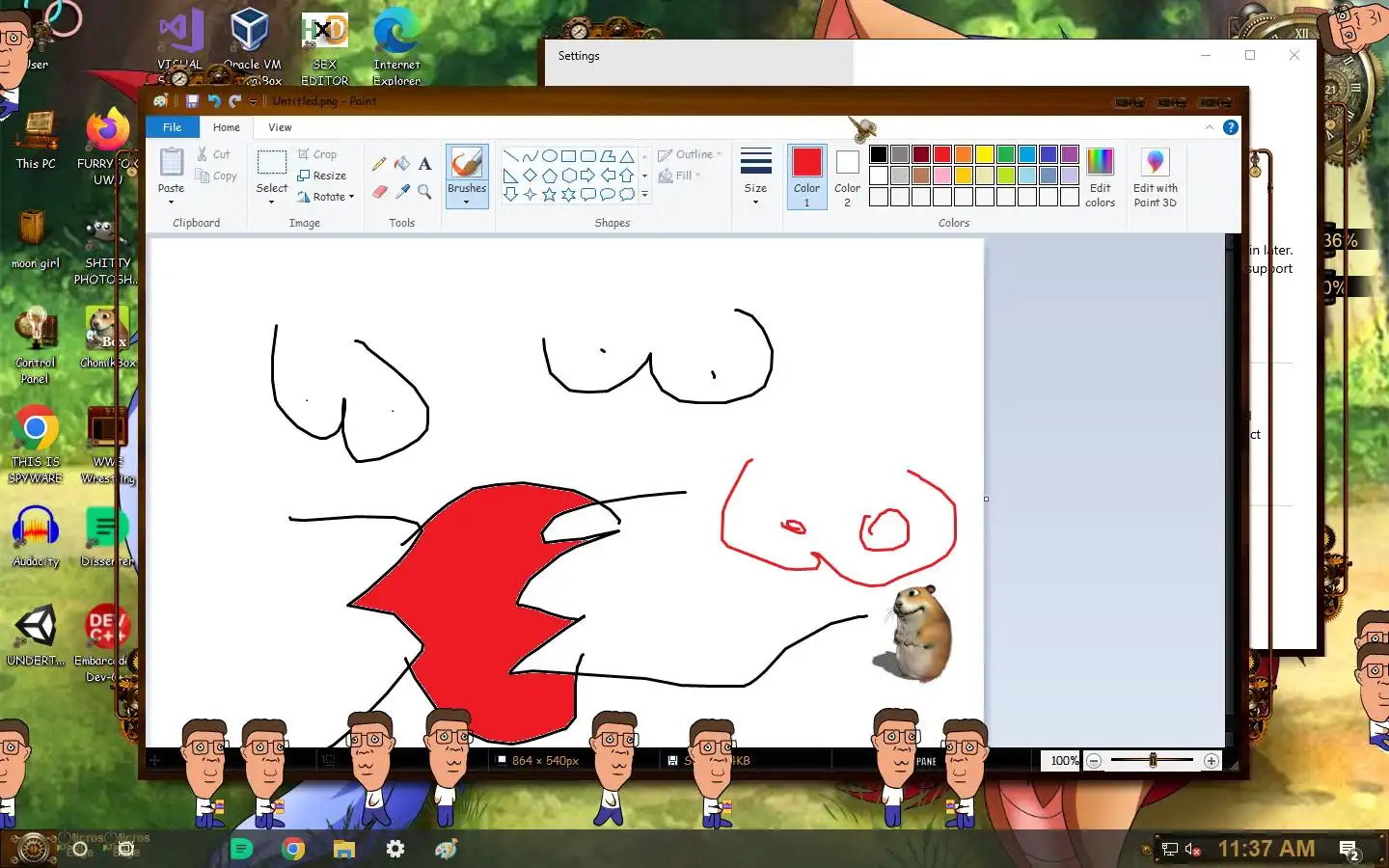
Task: Choose the Pentagon shape
Action: tap(549, 176)
